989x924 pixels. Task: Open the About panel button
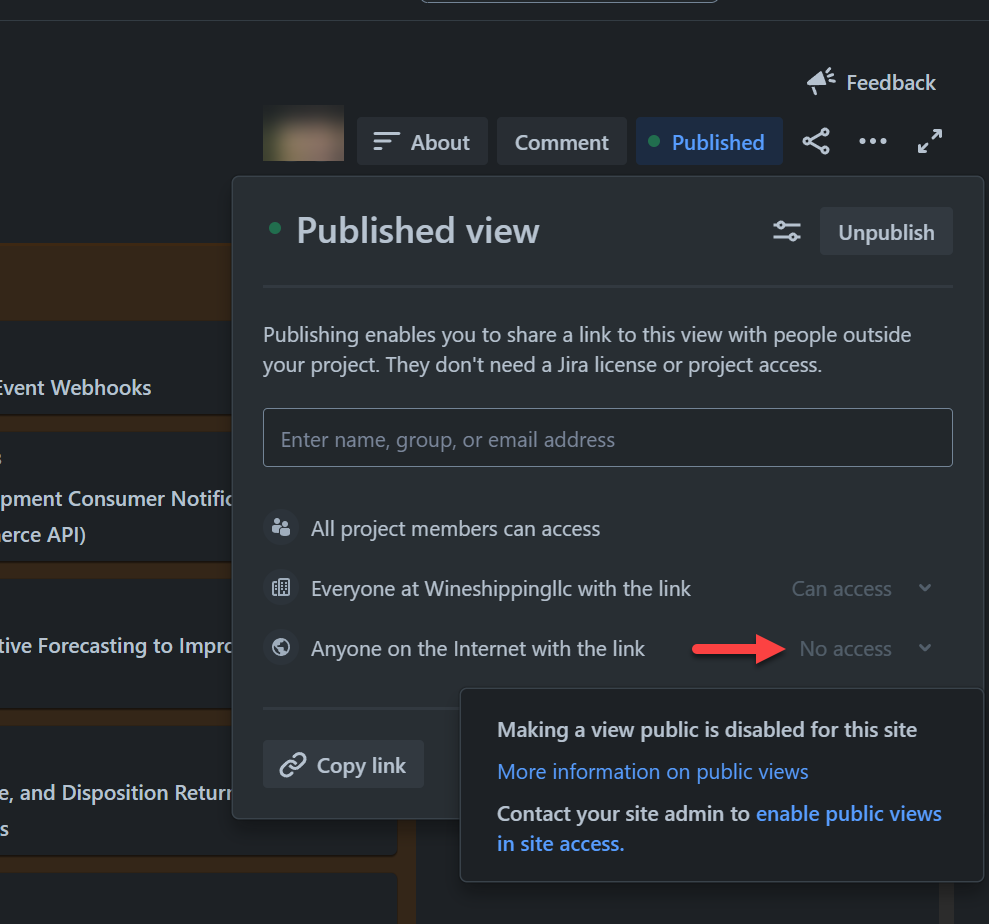coord(422,141)
